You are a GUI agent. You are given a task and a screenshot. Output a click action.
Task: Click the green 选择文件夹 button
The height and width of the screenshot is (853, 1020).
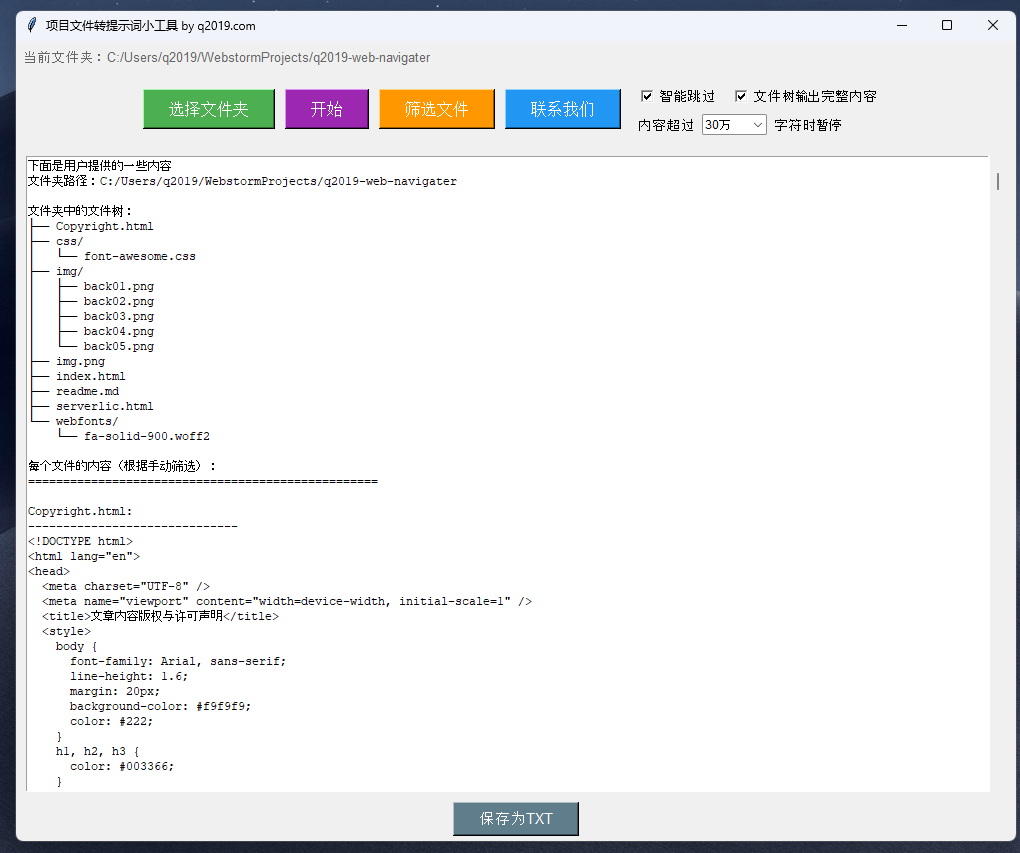click(208, 109)
